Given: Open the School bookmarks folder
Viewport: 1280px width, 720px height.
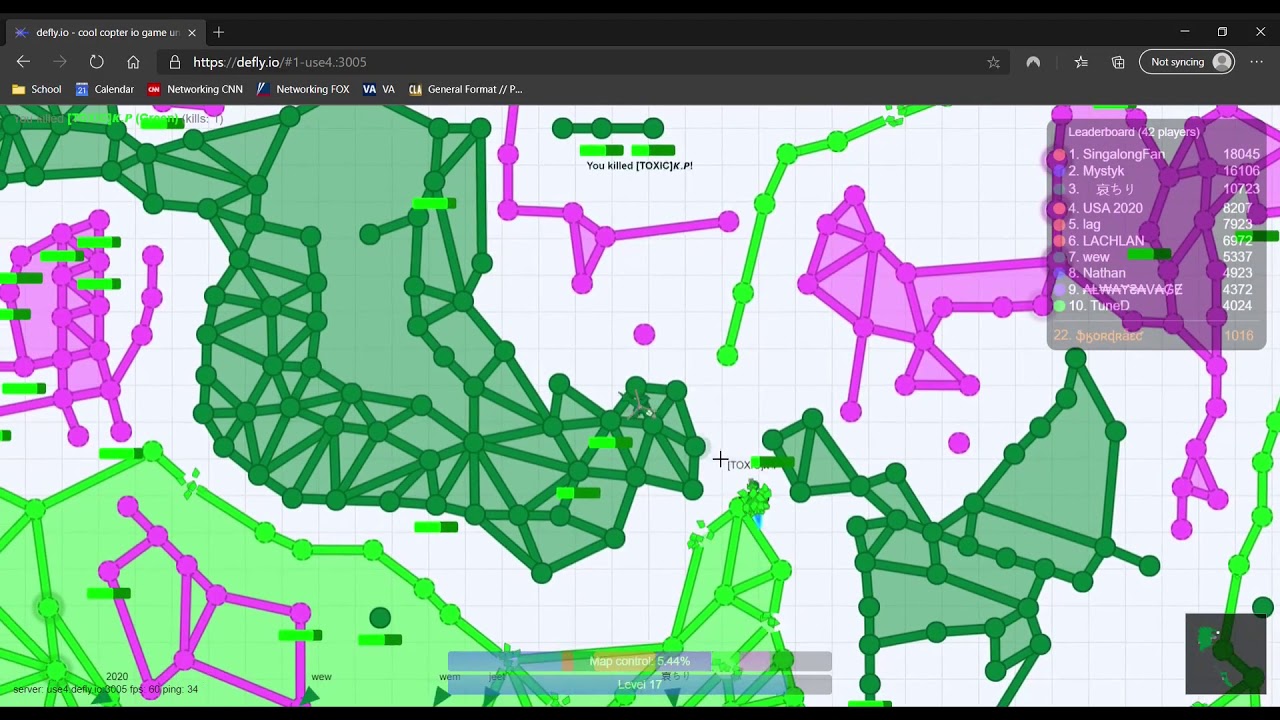Looking at the screenshot, I should pyautogui.click(x=37, y=89).
